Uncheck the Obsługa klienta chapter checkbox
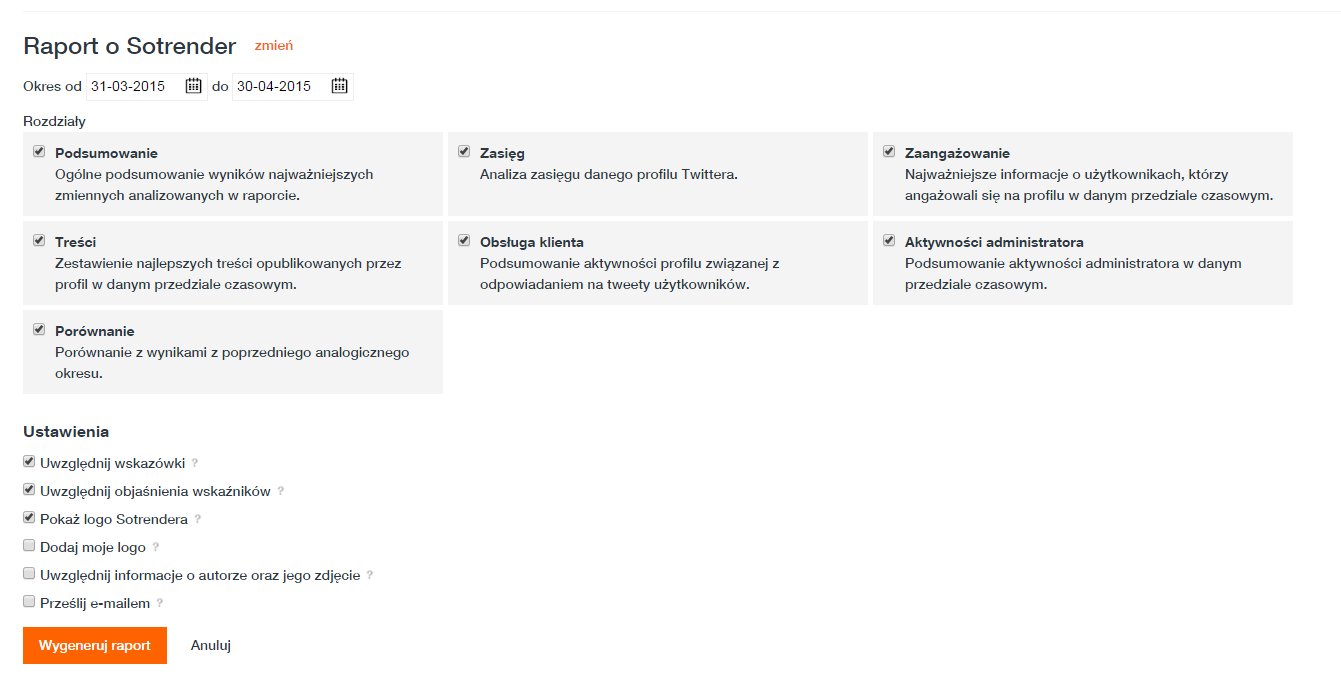The height and width of the screenshot is (677, 1341). 464,241
